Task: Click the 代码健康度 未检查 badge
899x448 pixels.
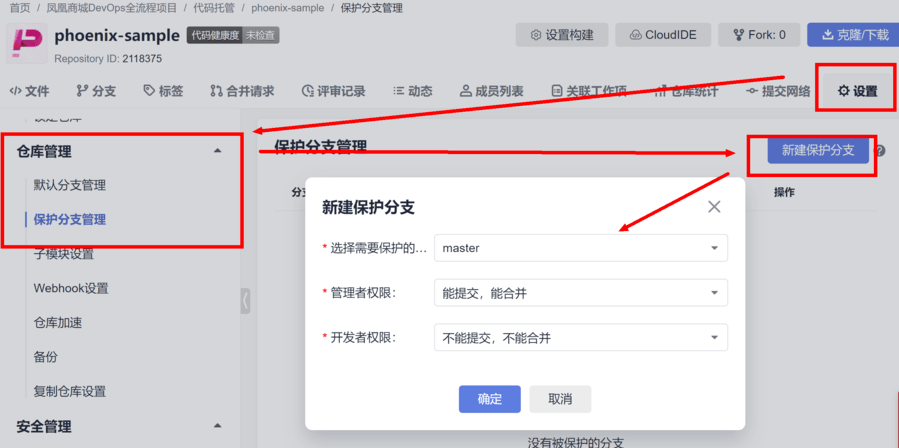Action: 233,35
